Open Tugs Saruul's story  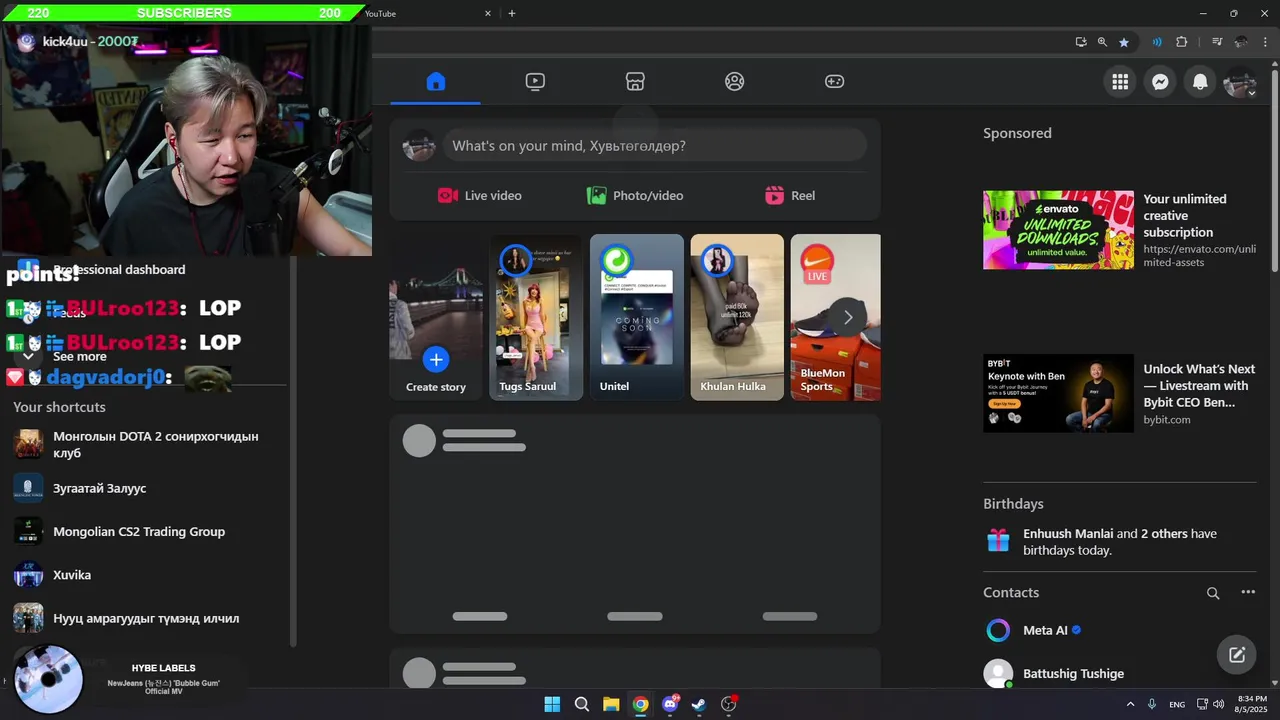pos(536,317)
